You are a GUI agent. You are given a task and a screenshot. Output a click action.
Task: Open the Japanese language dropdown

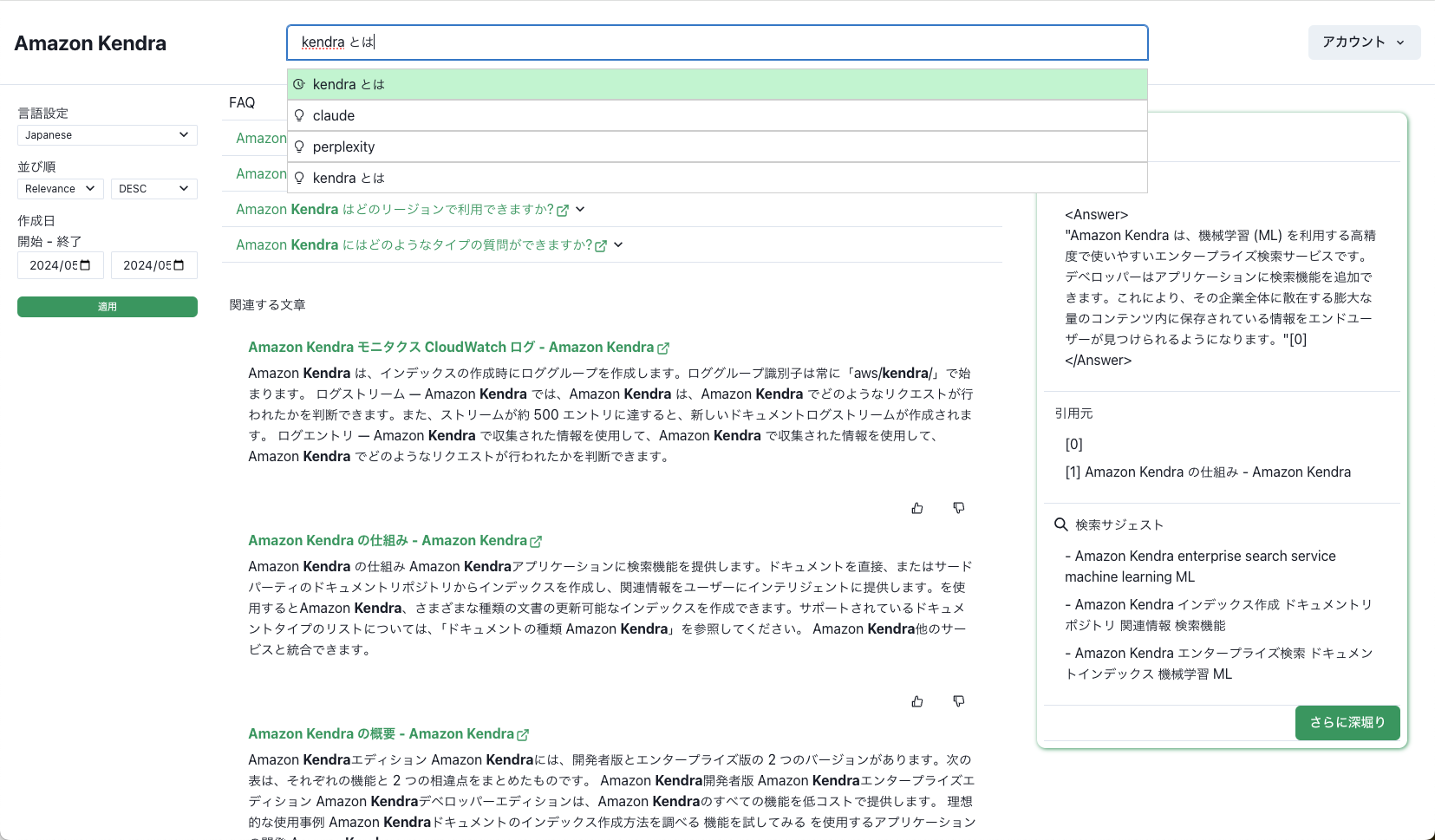(x=108, y=135)
